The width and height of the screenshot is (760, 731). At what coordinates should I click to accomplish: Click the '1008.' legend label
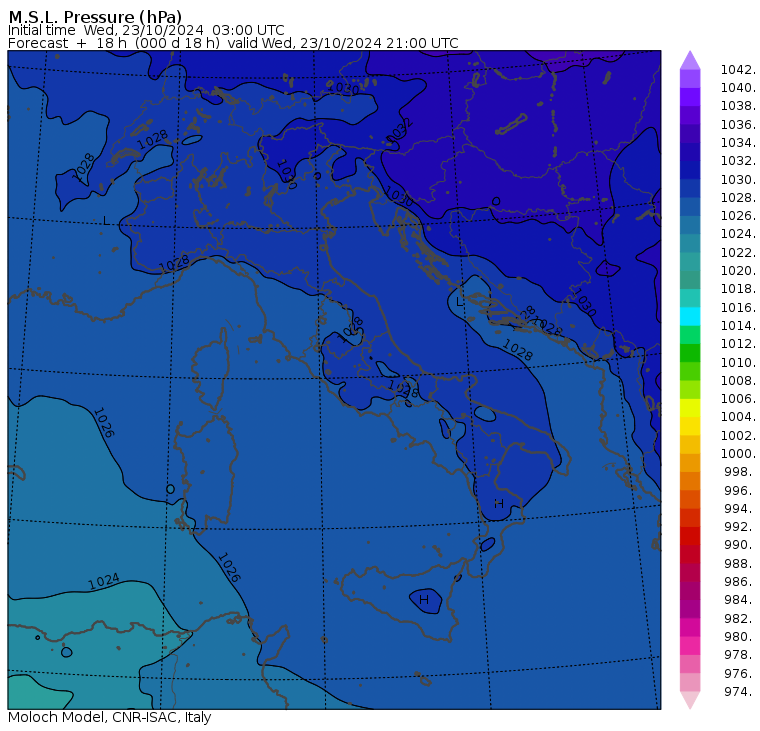point(738,381)
